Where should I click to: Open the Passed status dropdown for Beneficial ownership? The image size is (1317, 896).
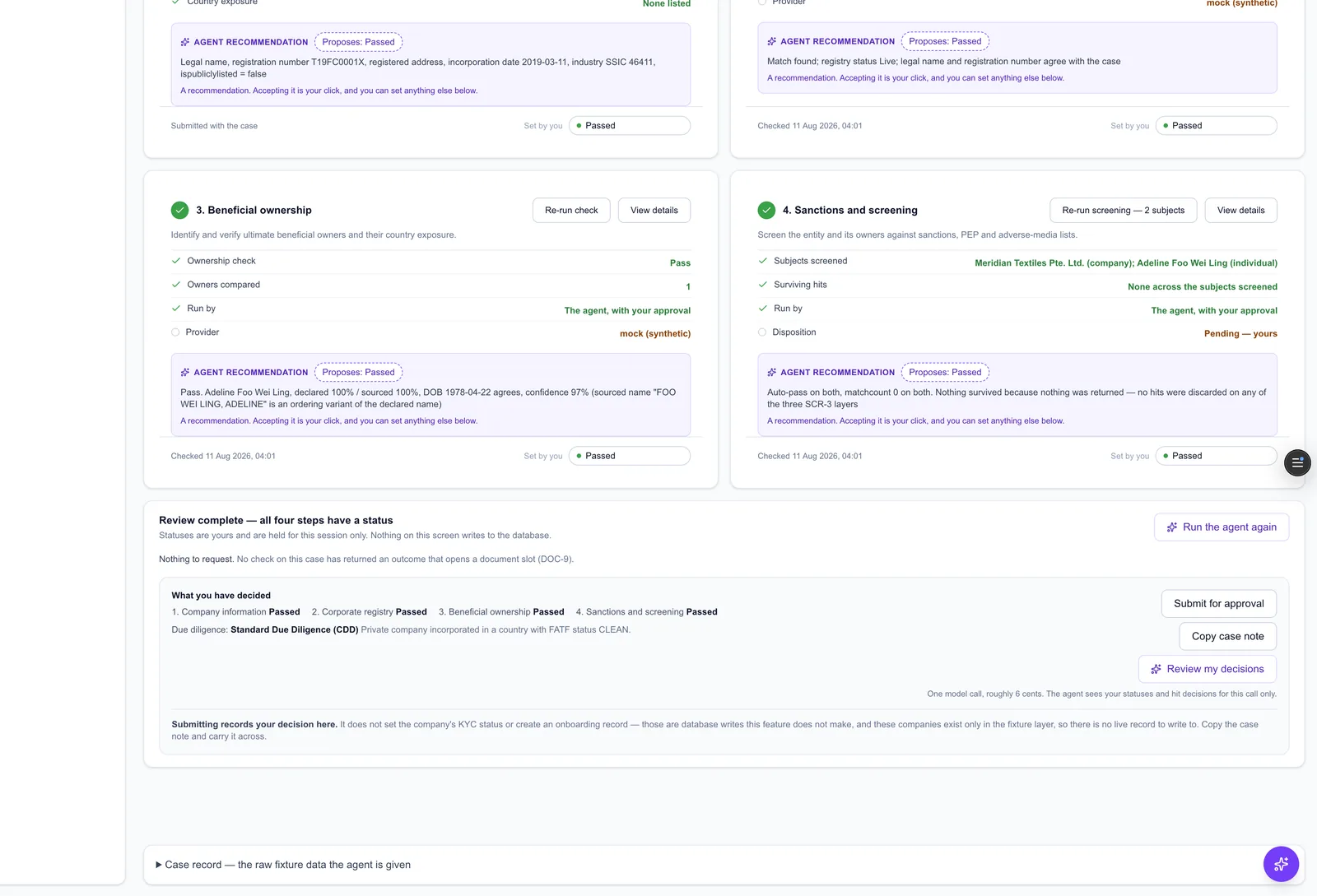630,456
